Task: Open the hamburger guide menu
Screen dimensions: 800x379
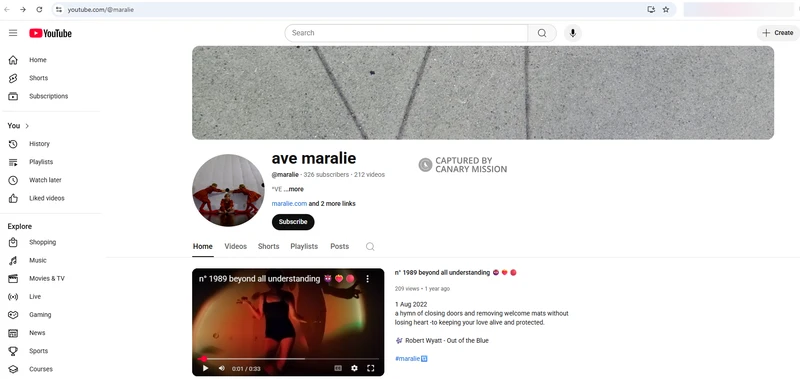Action: click(13, 33)
